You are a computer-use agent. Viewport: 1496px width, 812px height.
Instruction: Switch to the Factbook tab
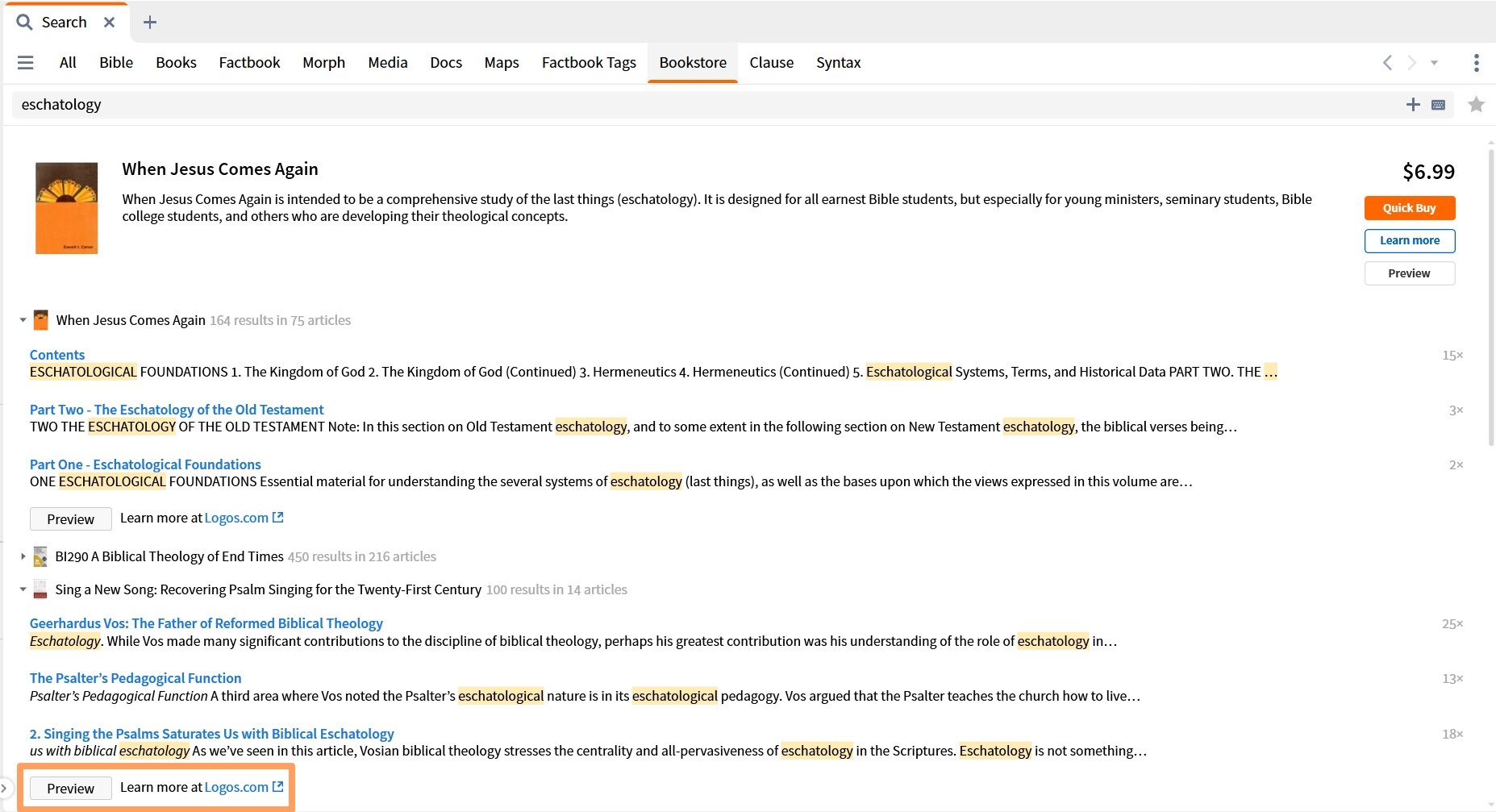[x=249, y=63]
